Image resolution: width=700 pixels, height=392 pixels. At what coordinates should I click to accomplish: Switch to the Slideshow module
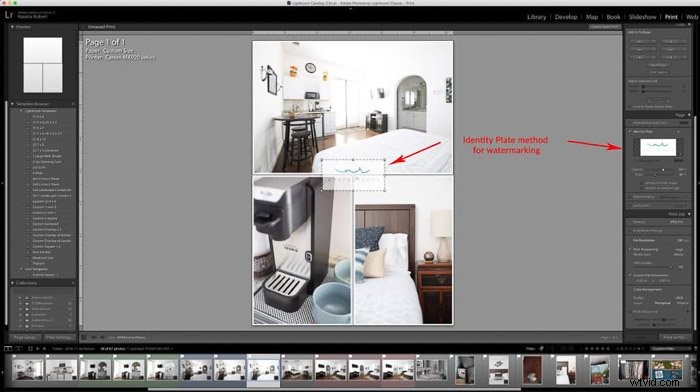click(x=642, y=17)
